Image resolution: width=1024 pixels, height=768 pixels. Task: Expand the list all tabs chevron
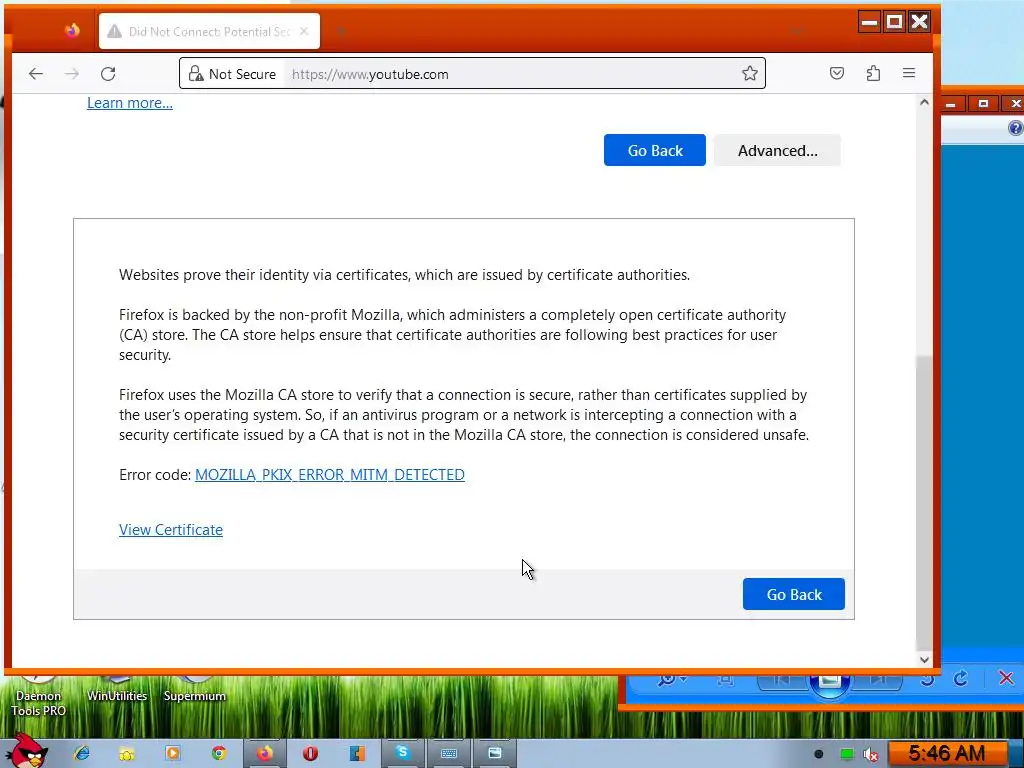(796, 31)
